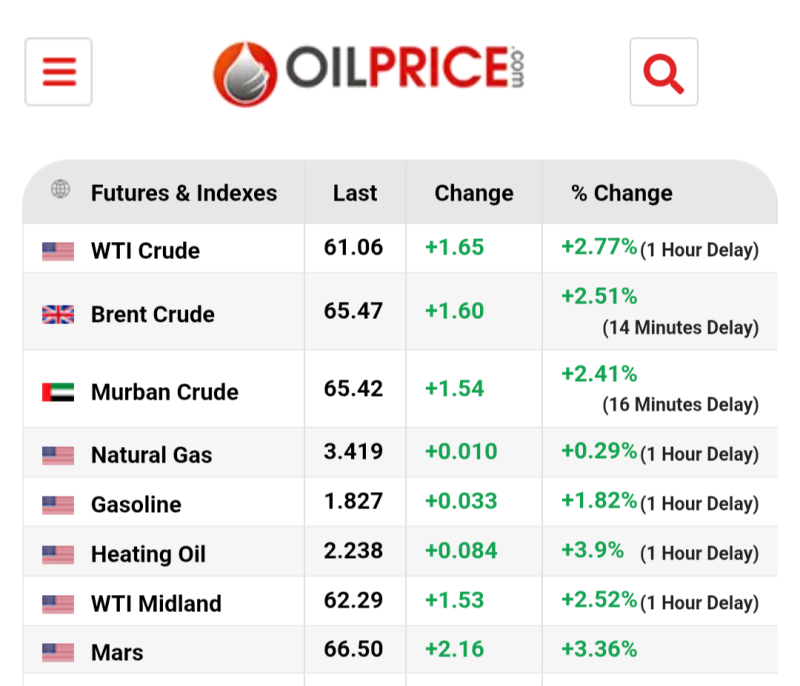This screenshot has width=800, height=686.
Task: Click the Last column header
Action: pos(355,193)
